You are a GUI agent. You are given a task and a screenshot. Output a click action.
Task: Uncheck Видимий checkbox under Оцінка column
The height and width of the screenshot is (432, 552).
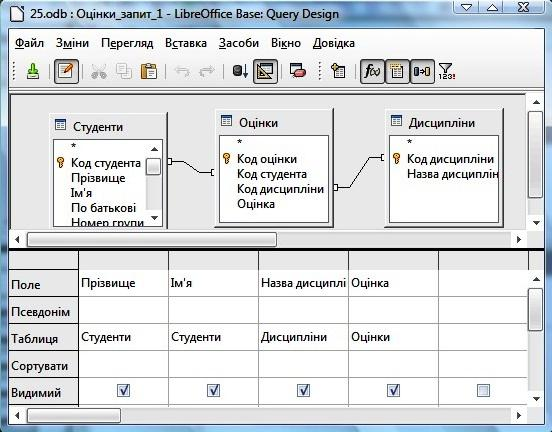[393, 390]
